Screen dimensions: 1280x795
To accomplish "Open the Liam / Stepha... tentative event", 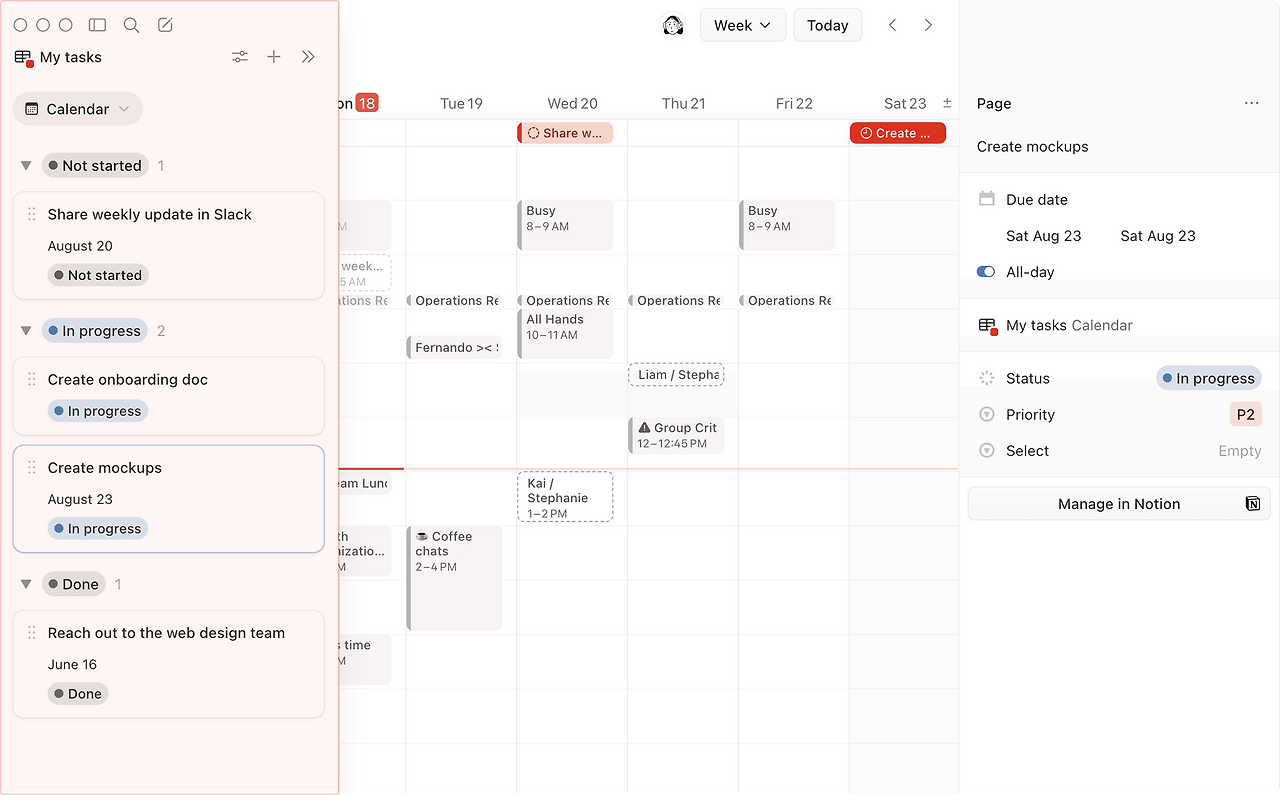I will click(x=676, y=375).
